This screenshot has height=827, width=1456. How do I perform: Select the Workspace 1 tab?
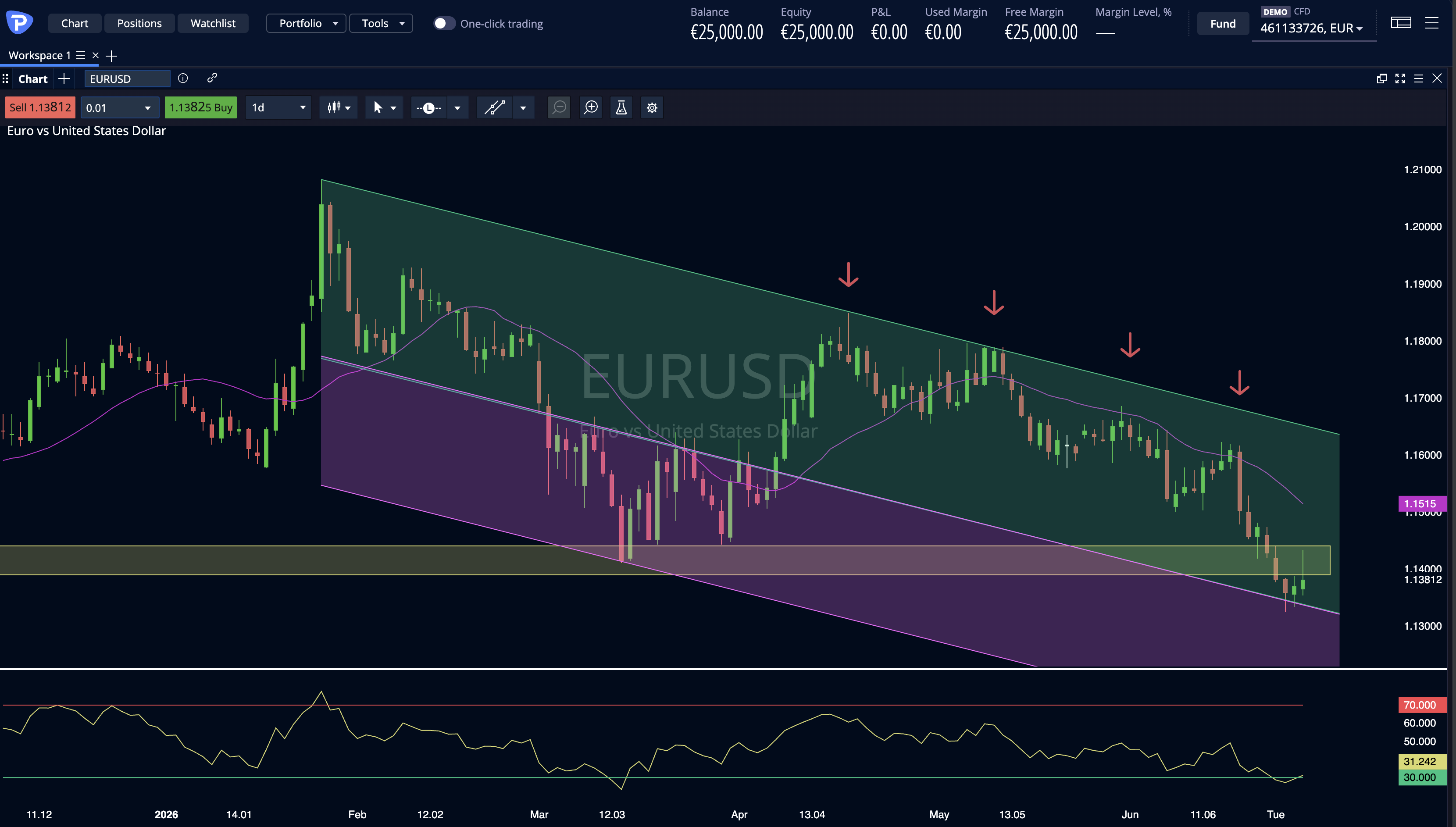coord(39,55)
